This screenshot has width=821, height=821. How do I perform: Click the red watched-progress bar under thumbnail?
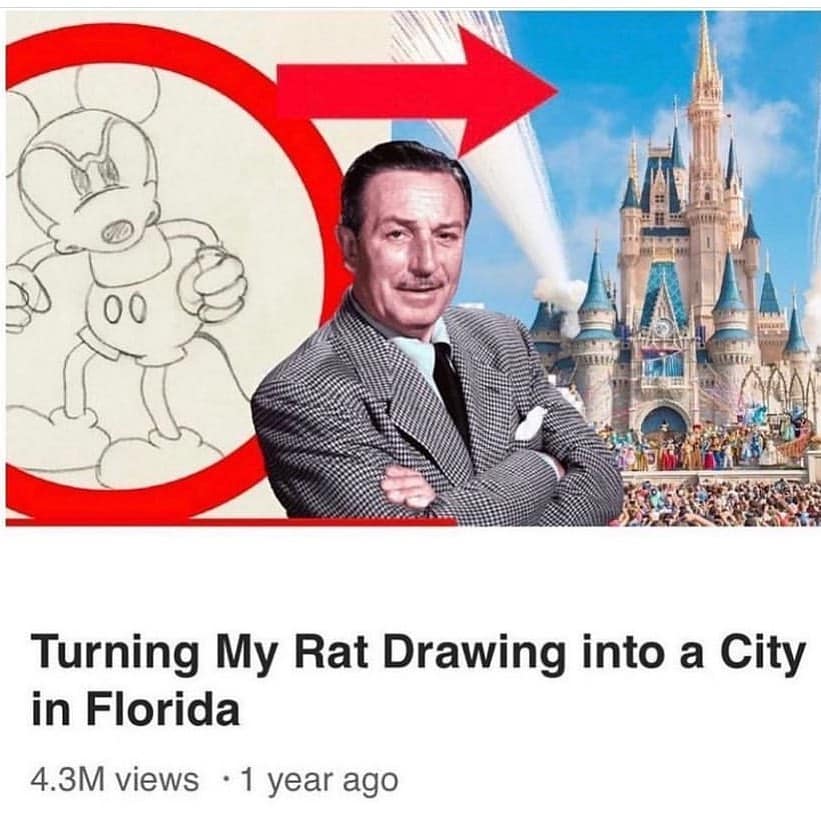click(x=230, y=522)
